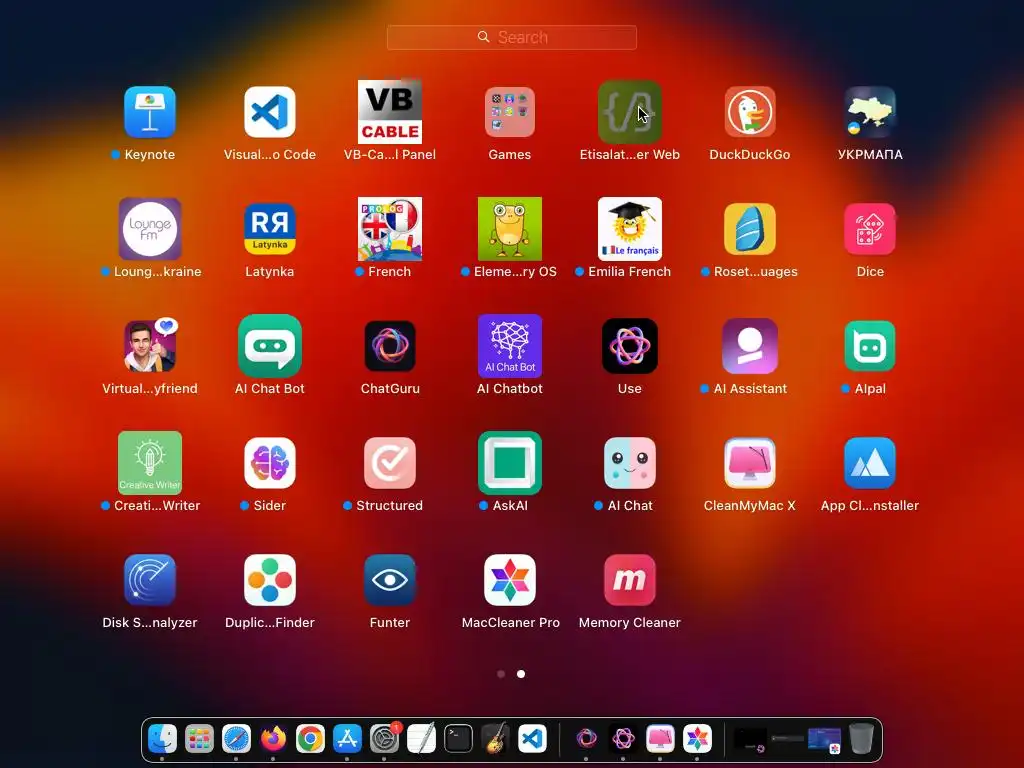Open ChatGuru icon in the Dock
1024x768 pixels.
(x=586, y=739)
